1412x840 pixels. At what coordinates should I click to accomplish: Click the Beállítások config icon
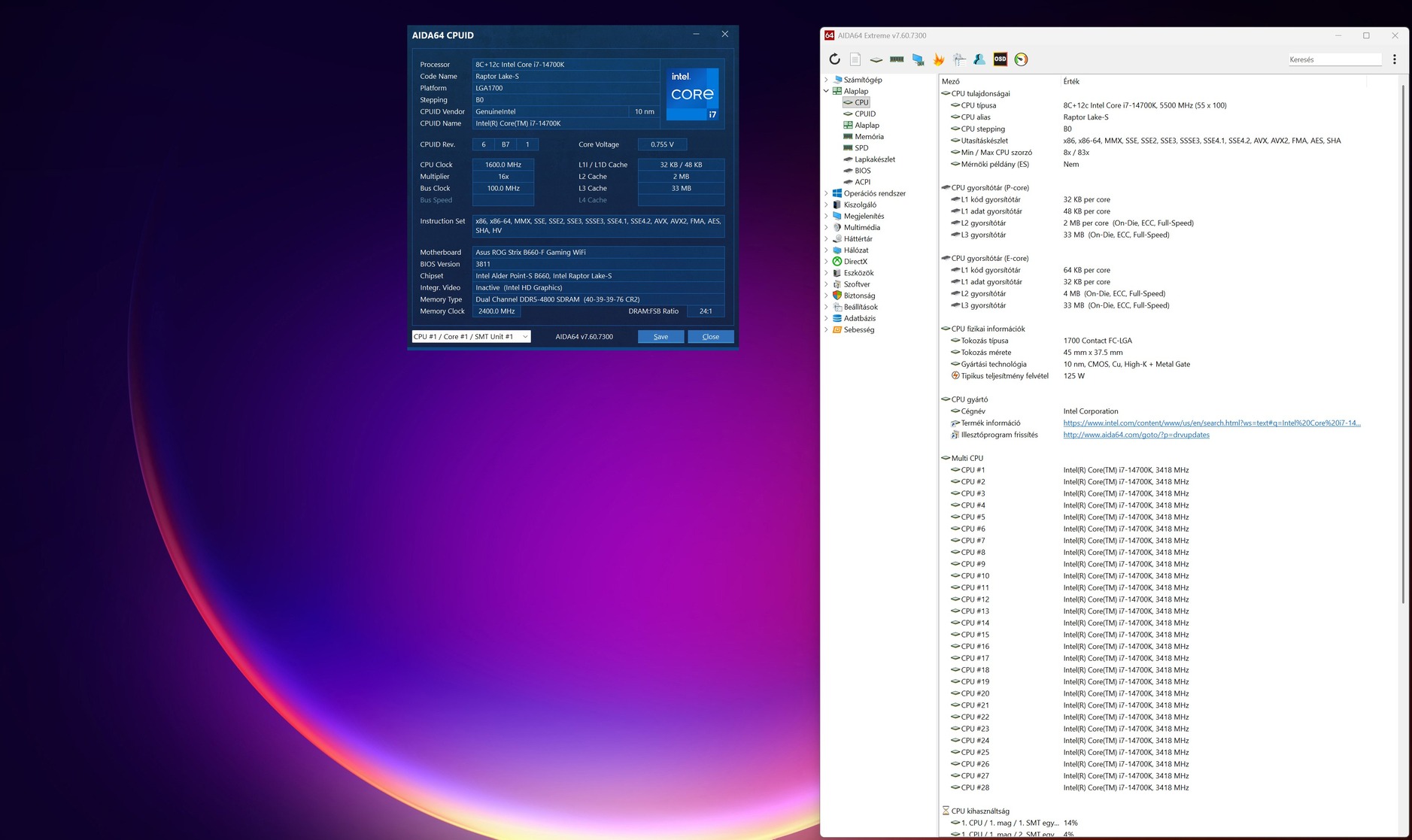[x=837, y=307]
